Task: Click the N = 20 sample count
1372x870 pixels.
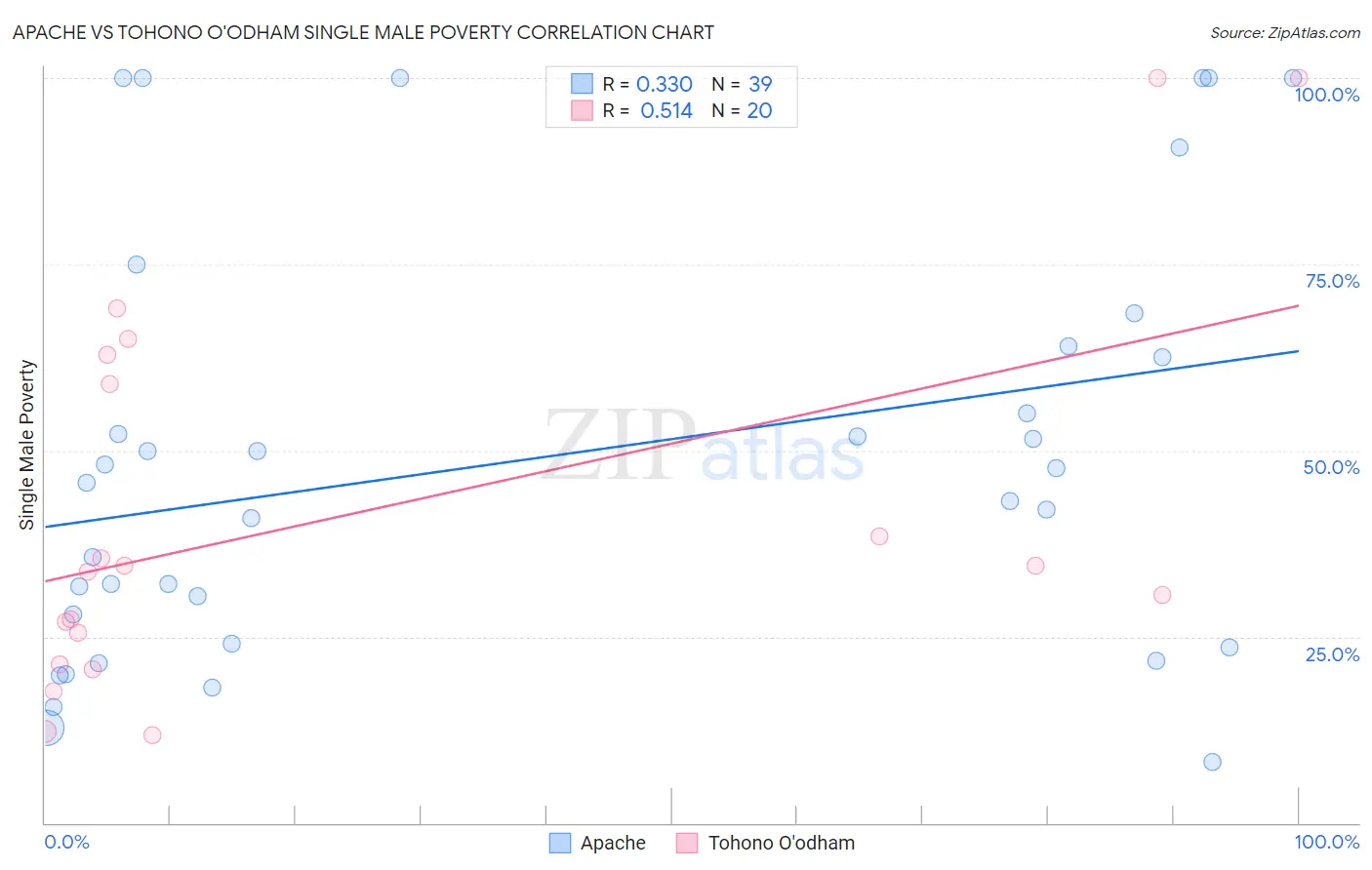Action: coord(742,110)
